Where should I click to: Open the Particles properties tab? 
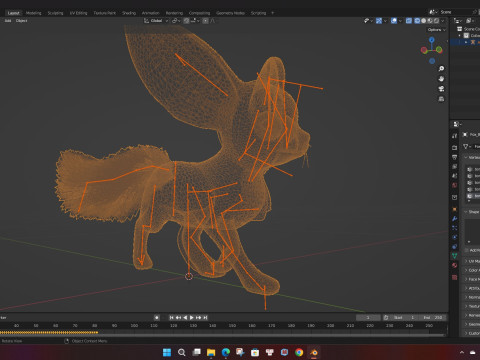pyautogui.click(x=454, y=228)
